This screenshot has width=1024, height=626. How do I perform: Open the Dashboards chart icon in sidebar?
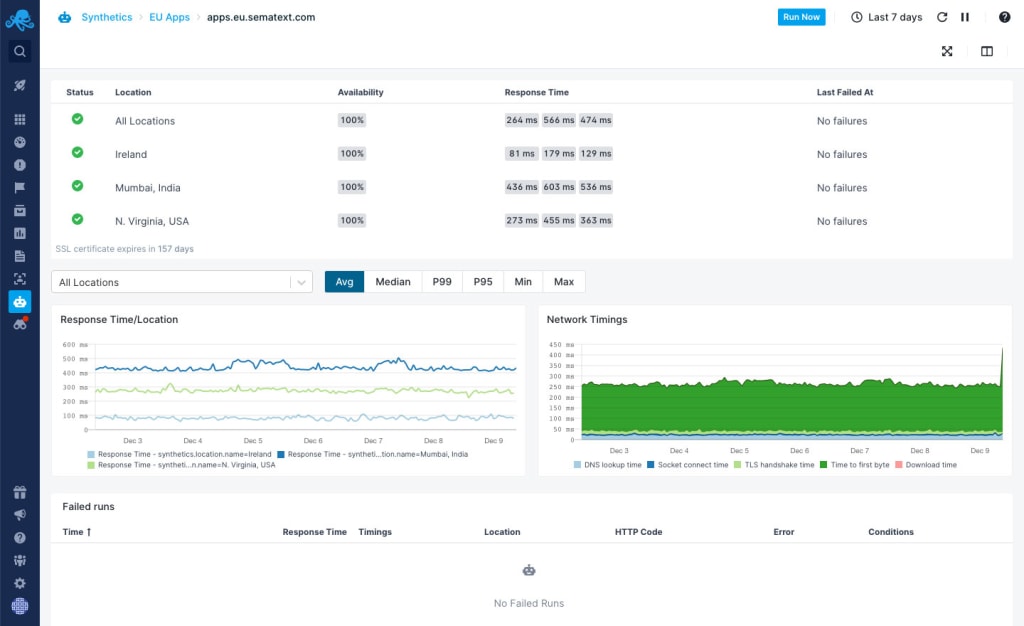(x=20, y=232)
